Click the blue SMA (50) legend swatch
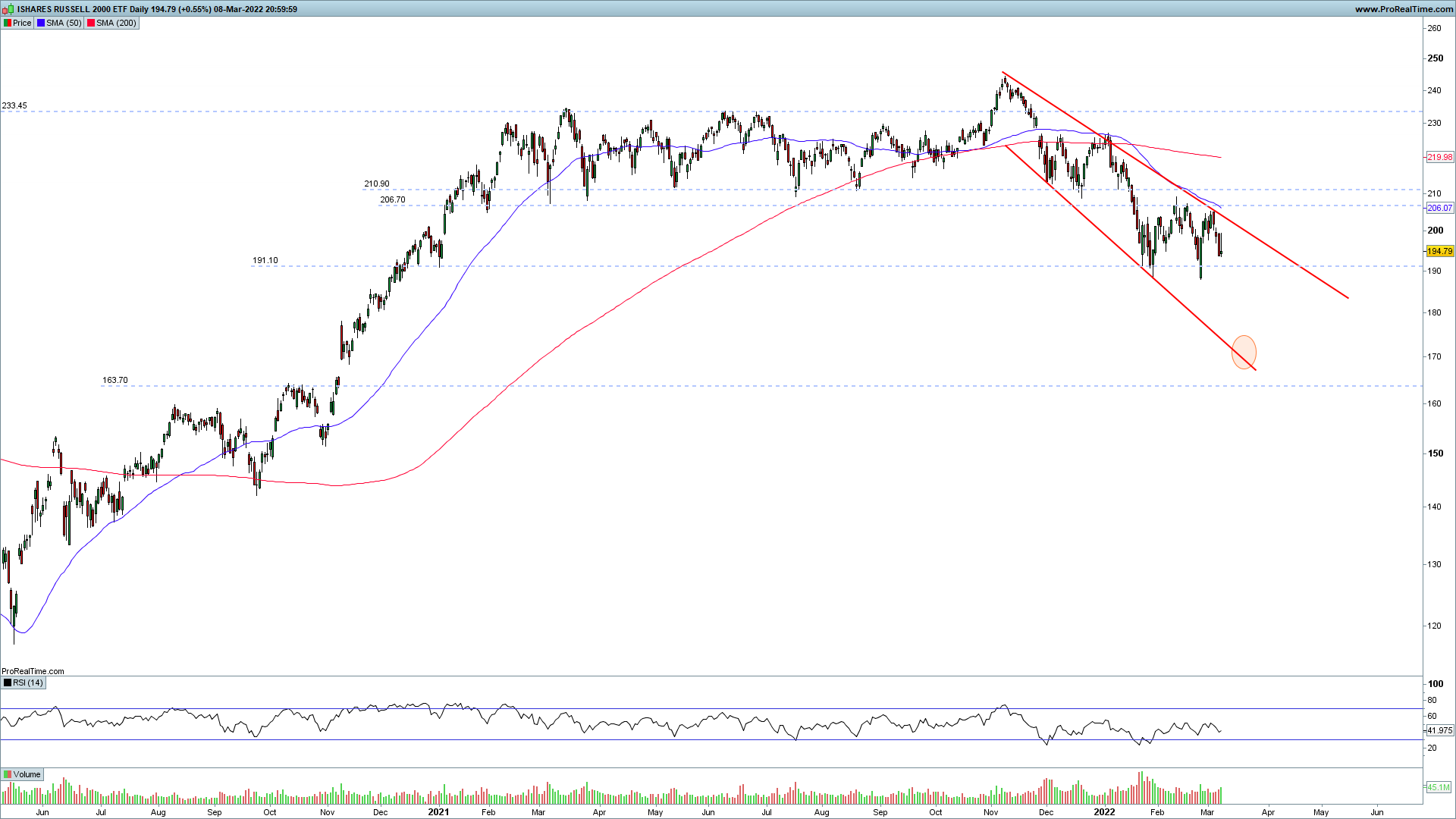Image resolution: width=1456 pixels, height=819 pixels. click(x=41, y=23)
